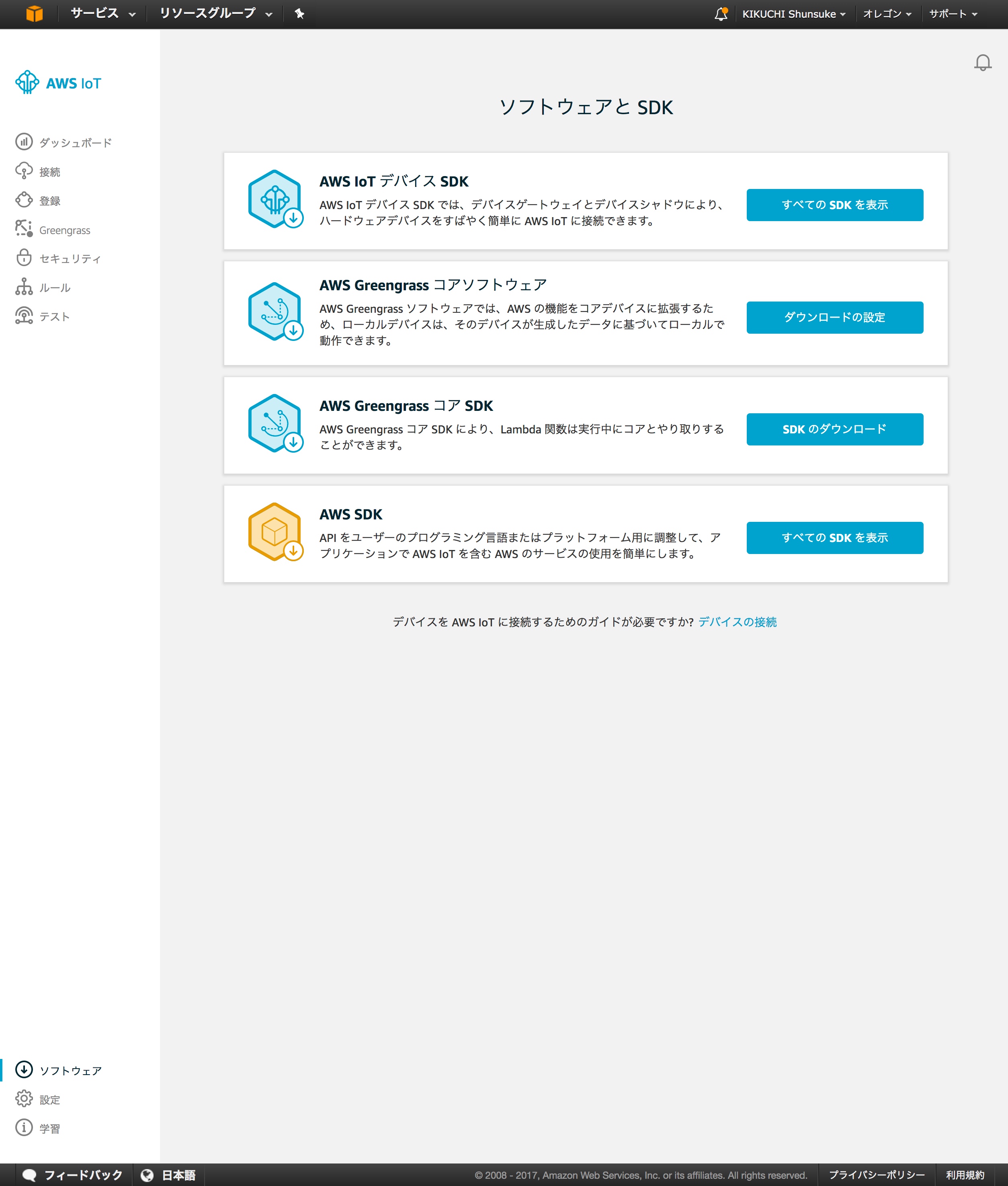Click the Greengrass sidebar icon
1008x1186 pixels.
point(24,229)
